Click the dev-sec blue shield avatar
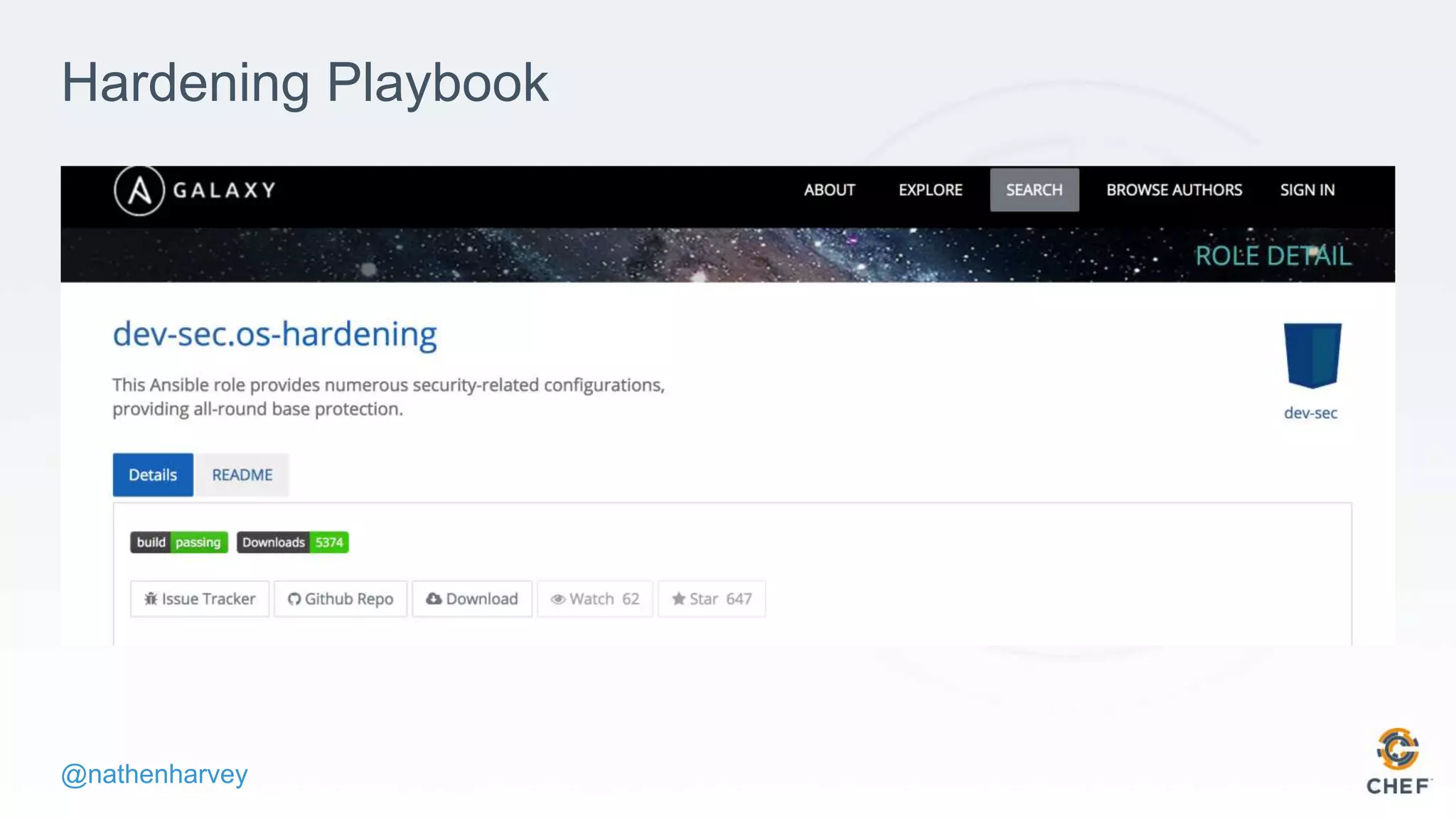Screen dimensions: 1456x819 1312,355
